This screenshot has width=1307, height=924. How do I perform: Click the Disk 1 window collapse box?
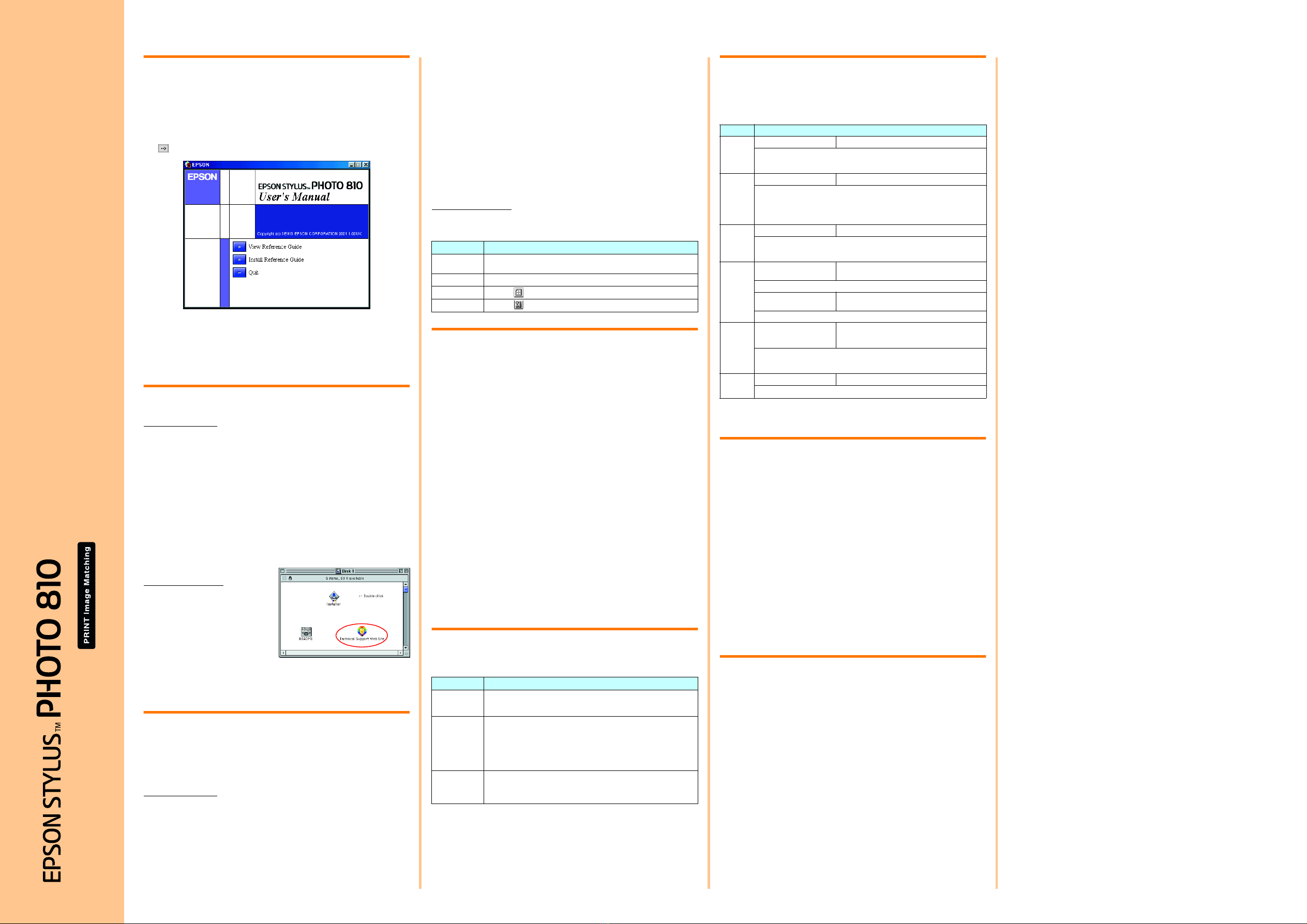point(407,571)
